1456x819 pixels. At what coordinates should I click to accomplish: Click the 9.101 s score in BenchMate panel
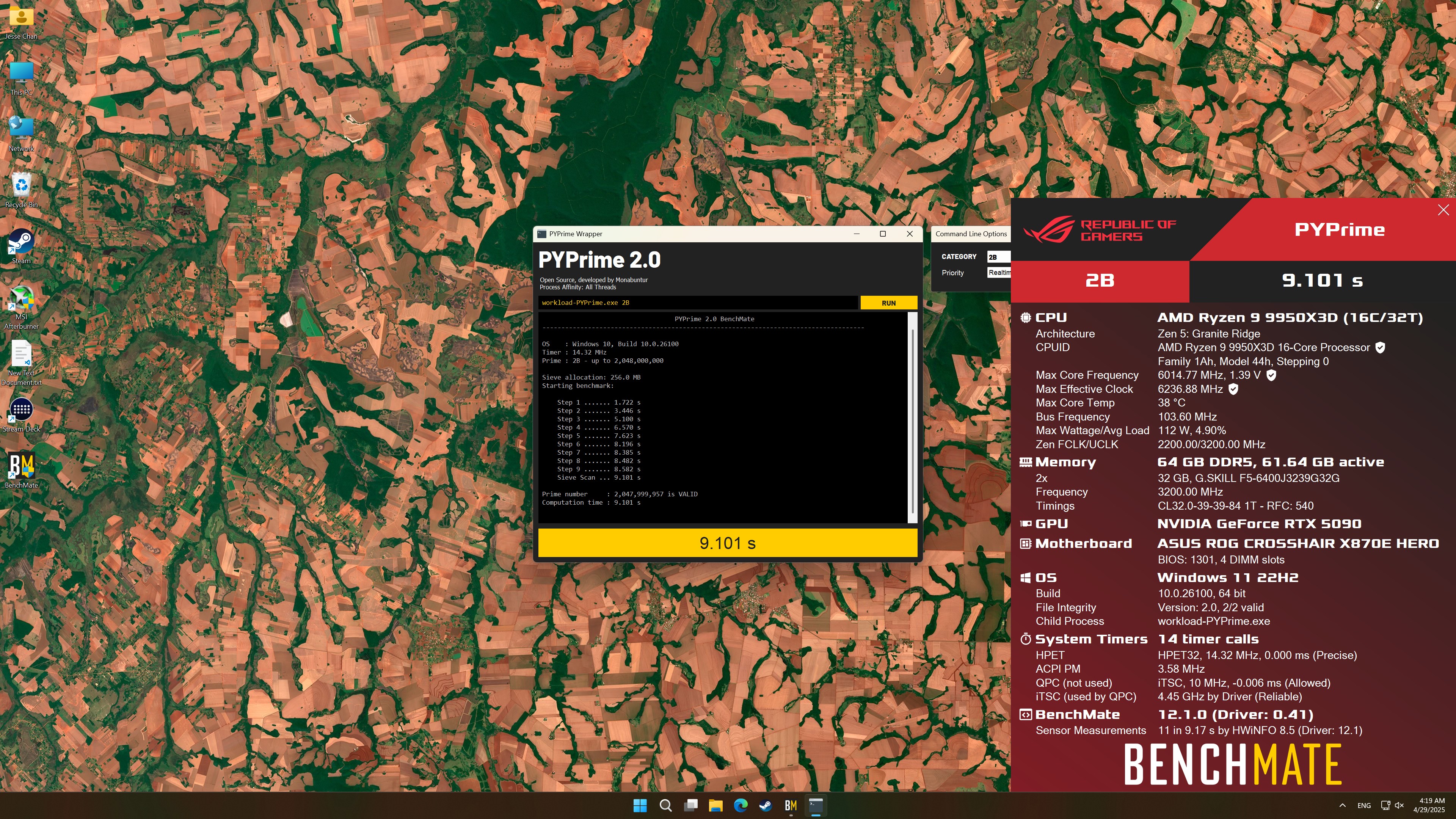pos(1322,280)
